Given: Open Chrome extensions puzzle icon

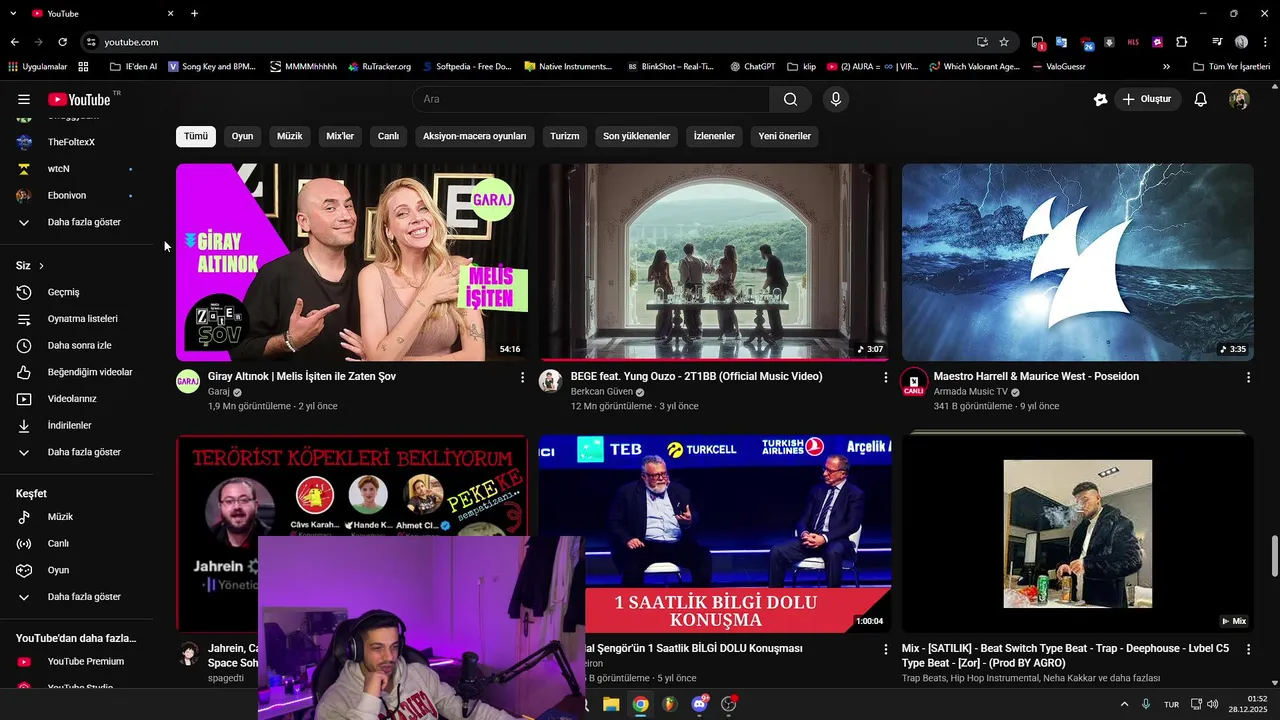Looking at the screenshot, I should coord(1182,42).
